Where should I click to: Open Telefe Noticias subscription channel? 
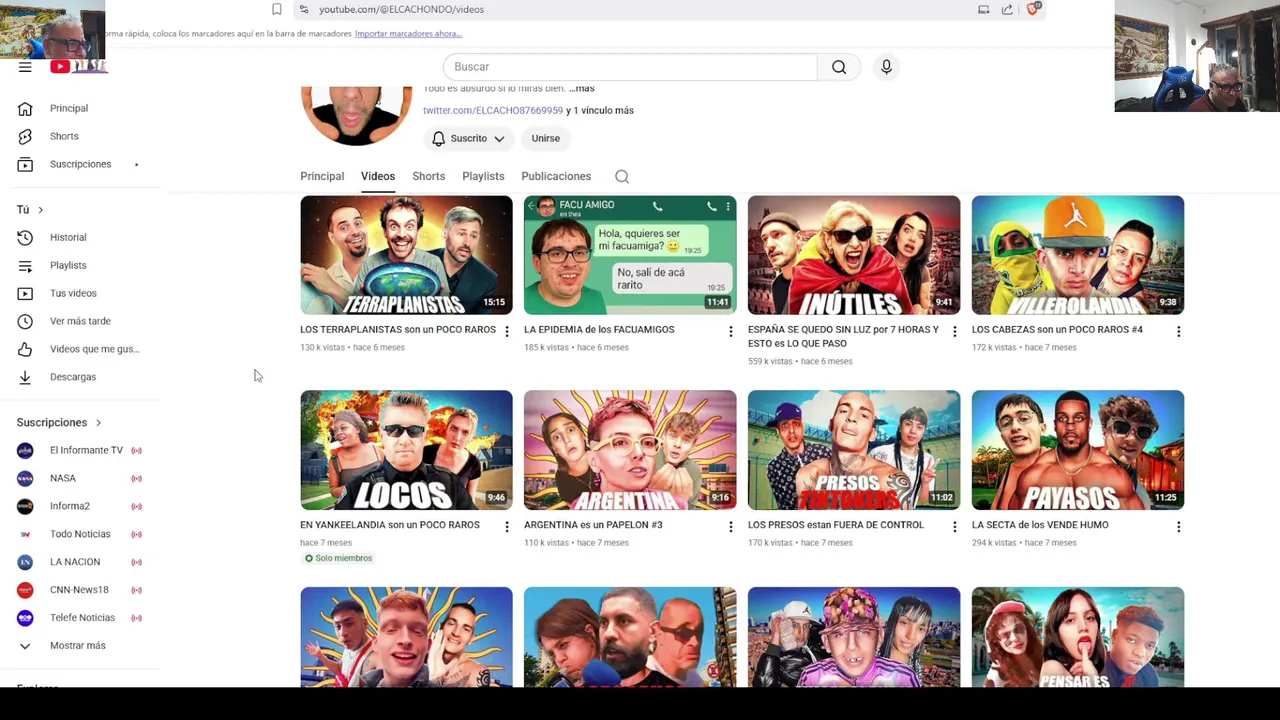tap(80, 618)
